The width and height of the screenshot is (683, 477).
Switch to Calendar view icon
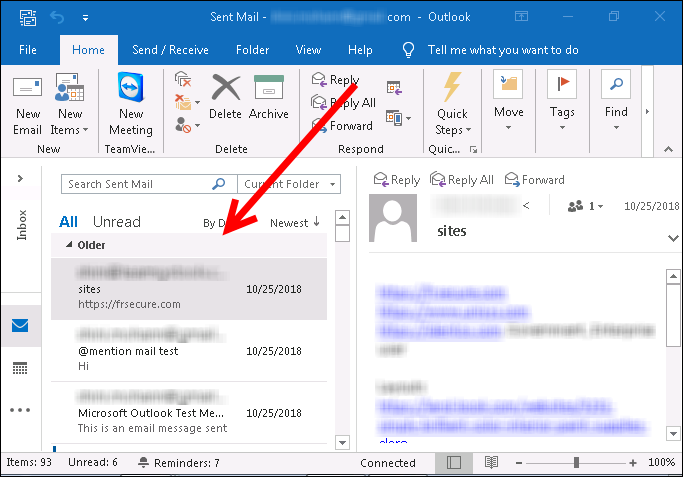(20, 368)
